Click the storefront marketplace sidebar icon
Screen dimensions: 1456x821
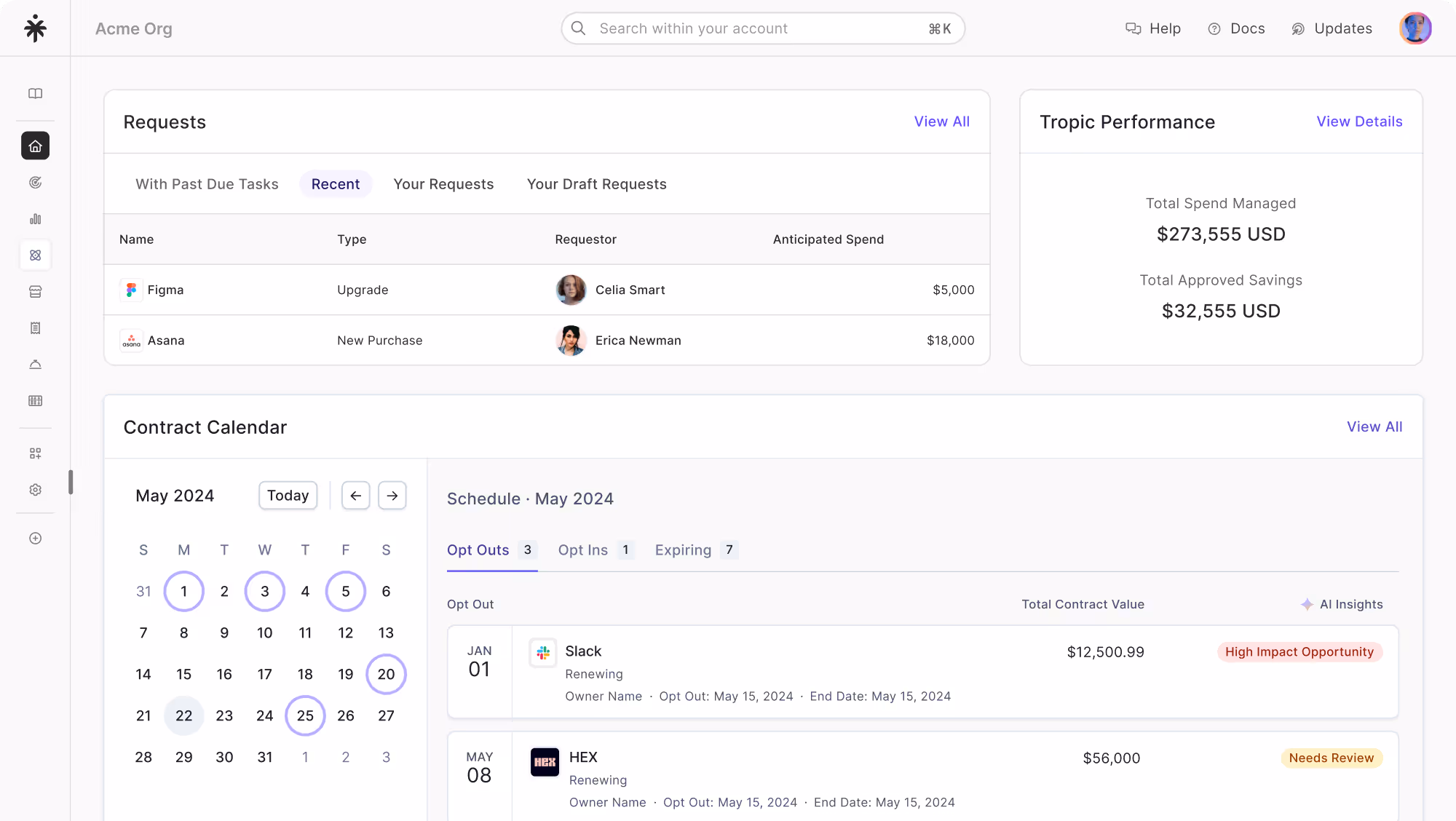pyautogui.click(x=35, y=292)
